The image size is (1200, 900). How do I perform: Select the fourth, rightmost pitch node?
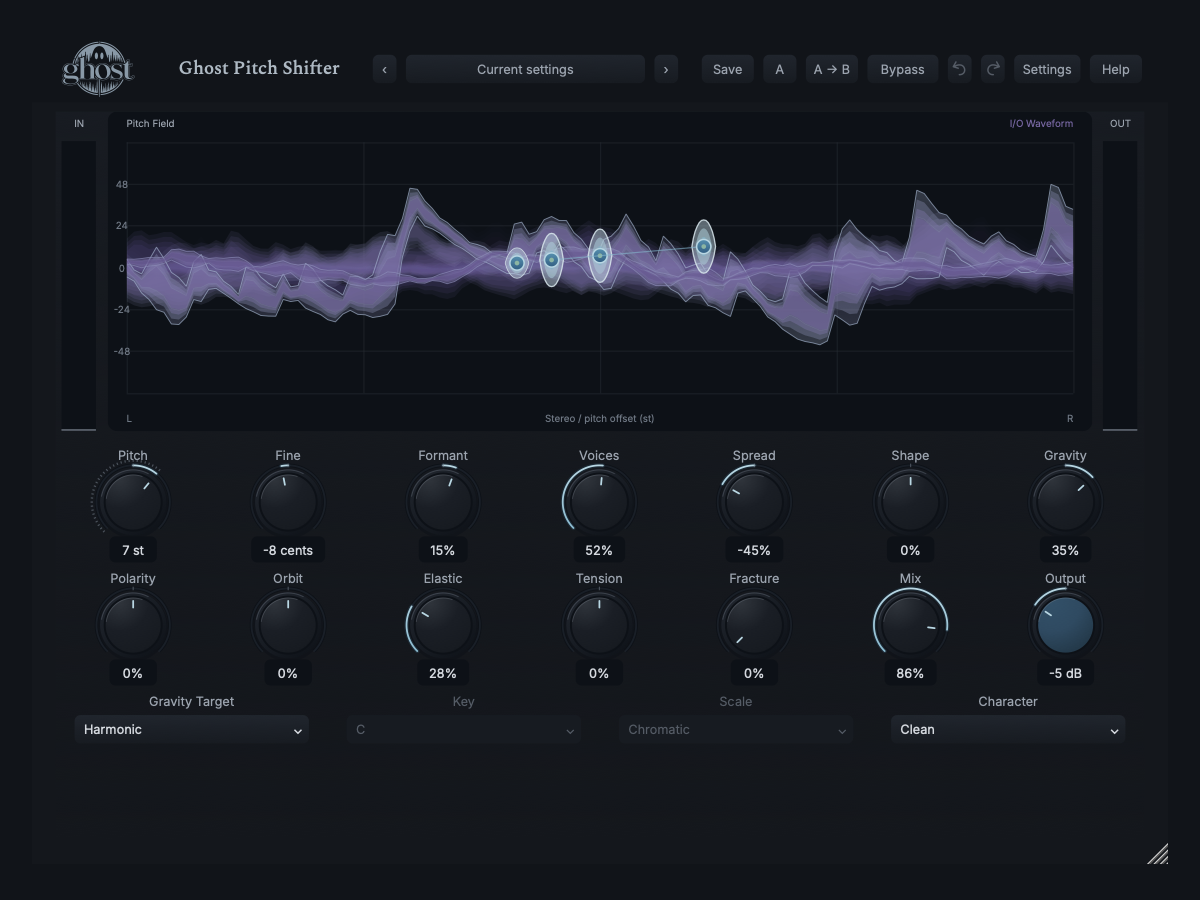704,246
